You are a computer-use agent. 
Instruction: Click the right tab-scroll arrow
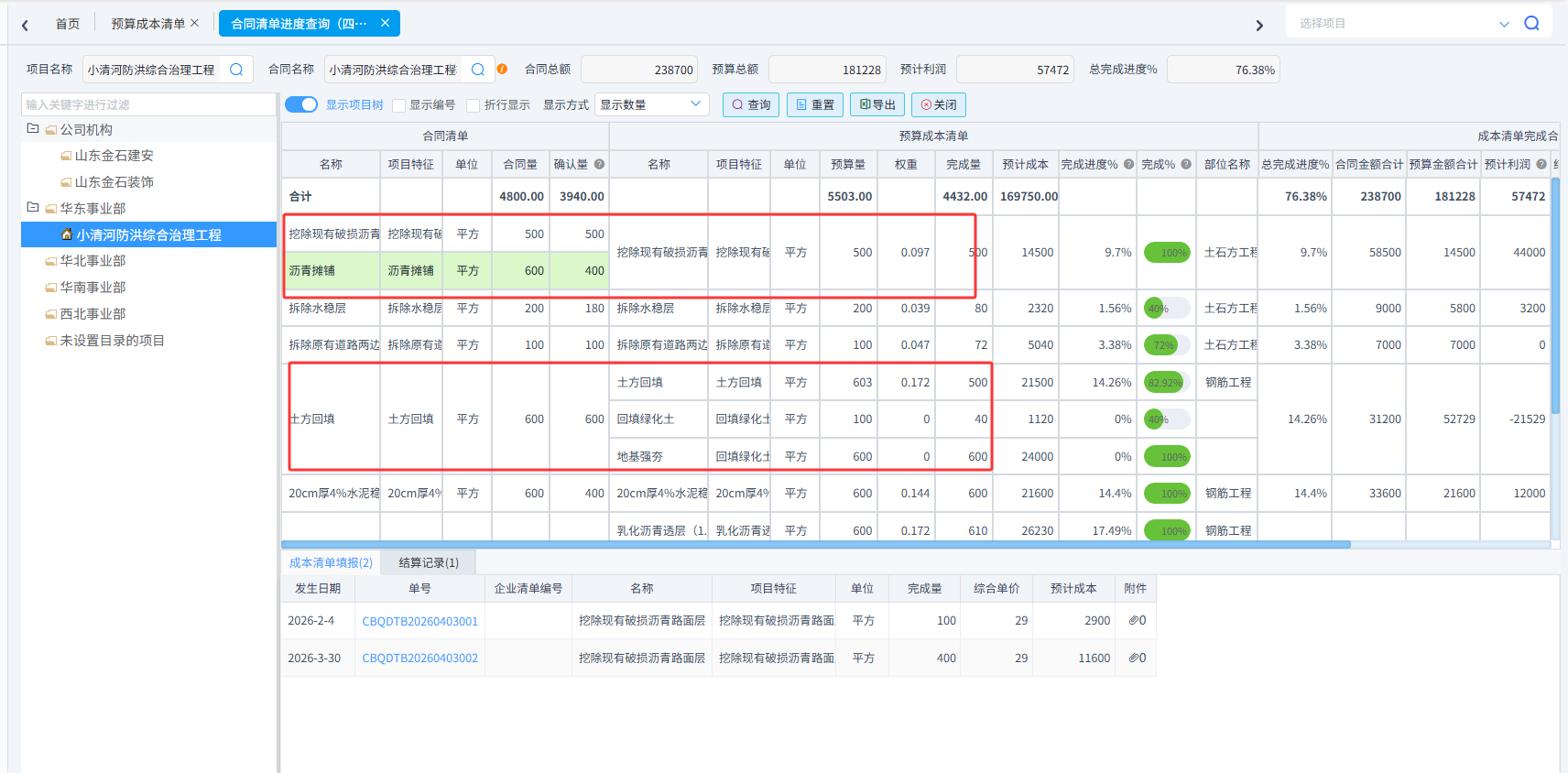pos(1259,25)
